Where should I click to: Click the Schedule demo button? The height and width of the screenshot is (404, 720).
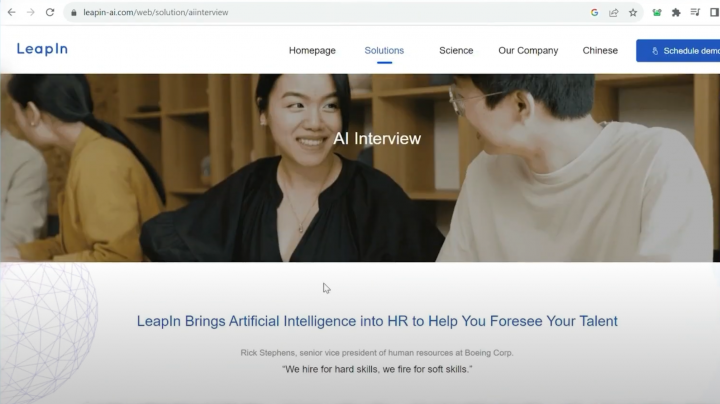pos(678,50)
